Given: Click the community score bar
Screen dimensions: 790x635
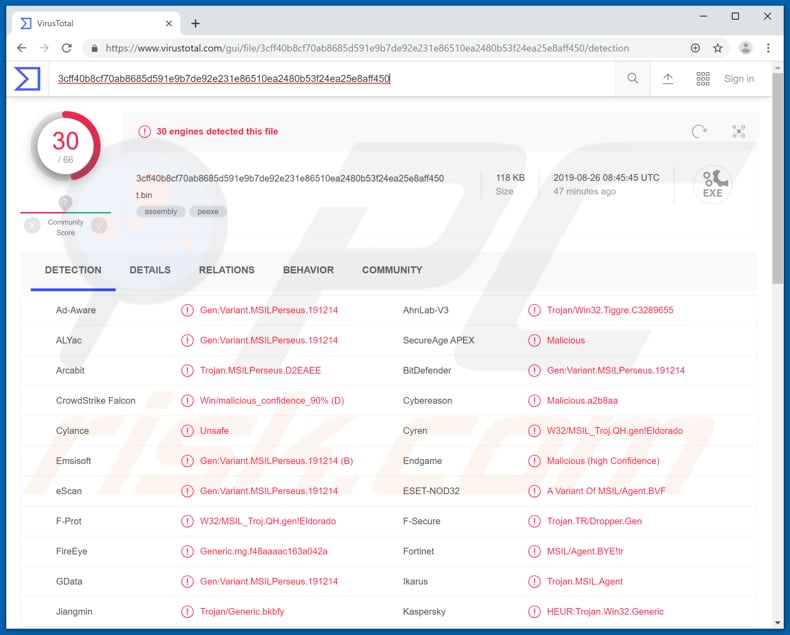Looking at the screenshot, I should 65,213.
